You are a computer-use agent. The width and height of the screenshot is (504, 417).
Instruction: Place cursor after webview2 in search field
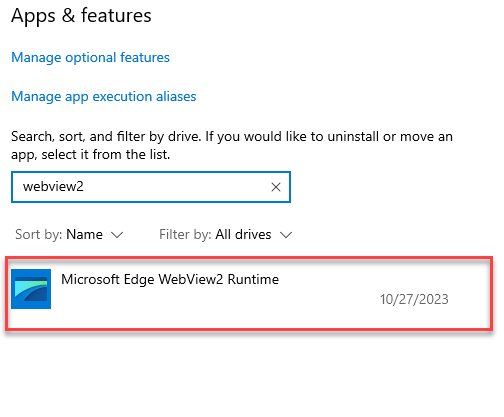[86, 187]
